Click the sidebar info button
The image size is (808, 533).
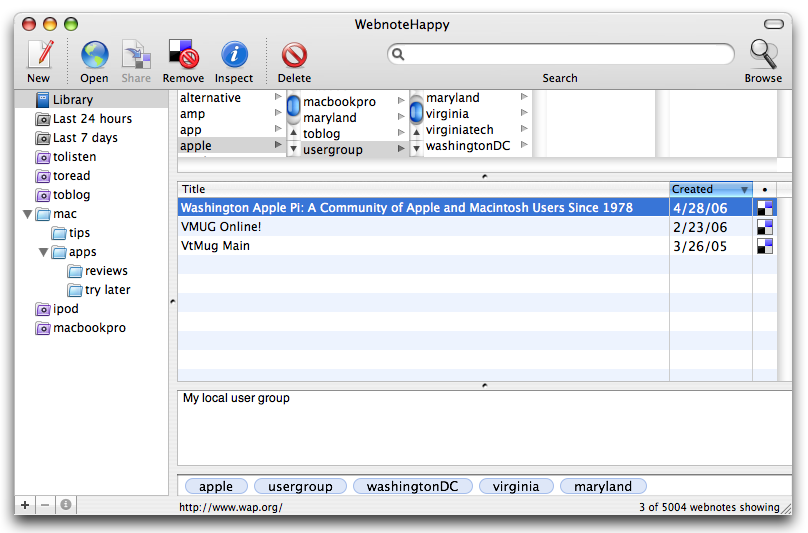[65, 505]
